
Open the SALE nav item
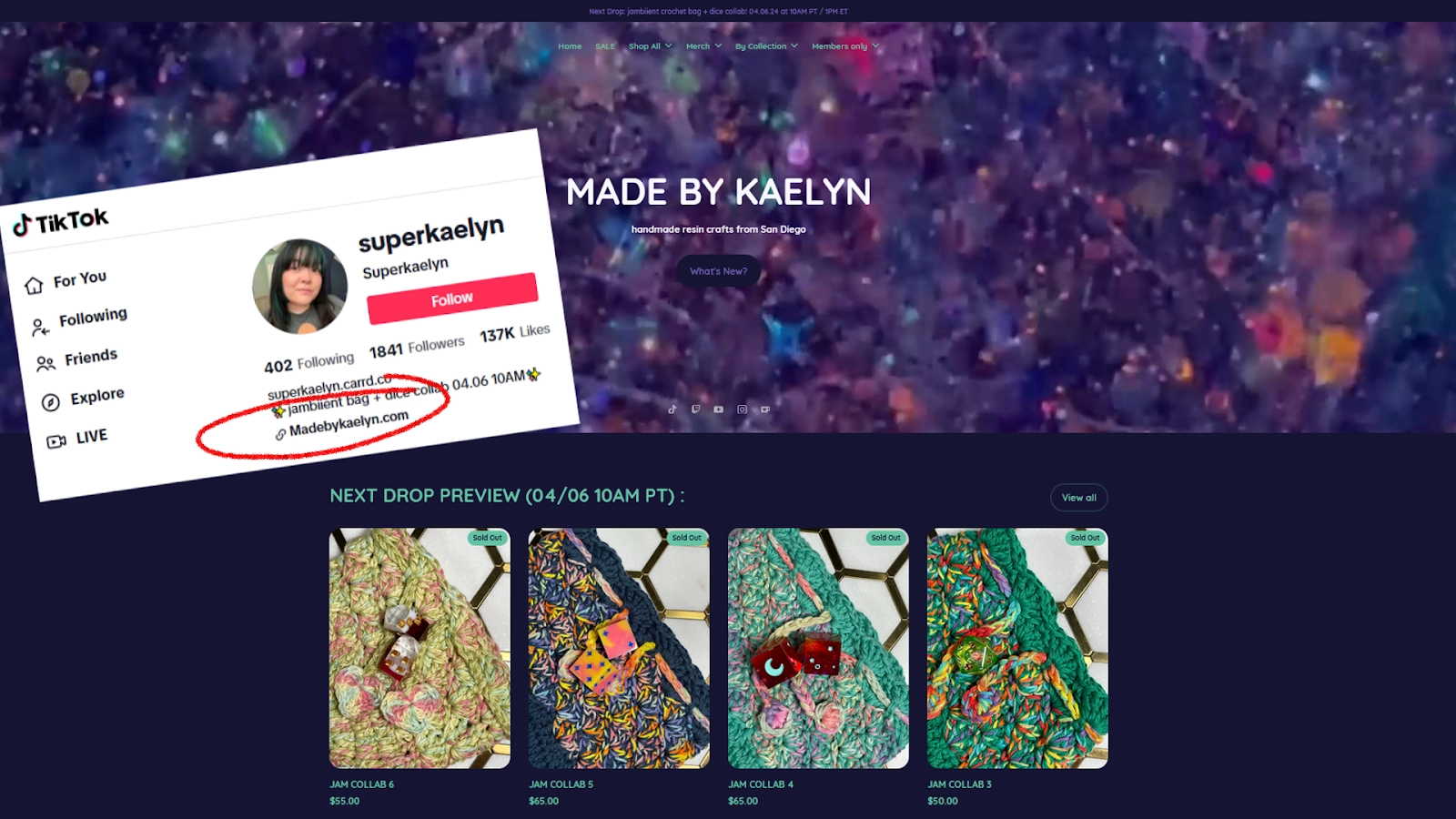point(605,46)
